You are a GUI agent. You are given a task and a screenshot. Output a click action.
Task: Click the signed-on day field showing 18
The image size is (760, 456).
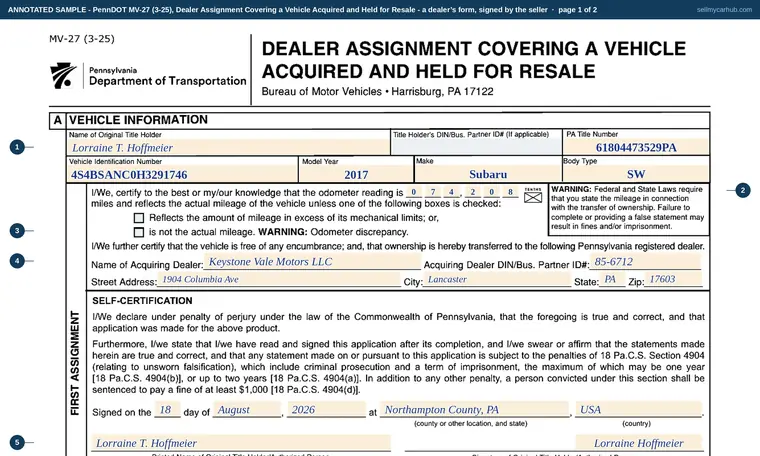tap(167, 409)
